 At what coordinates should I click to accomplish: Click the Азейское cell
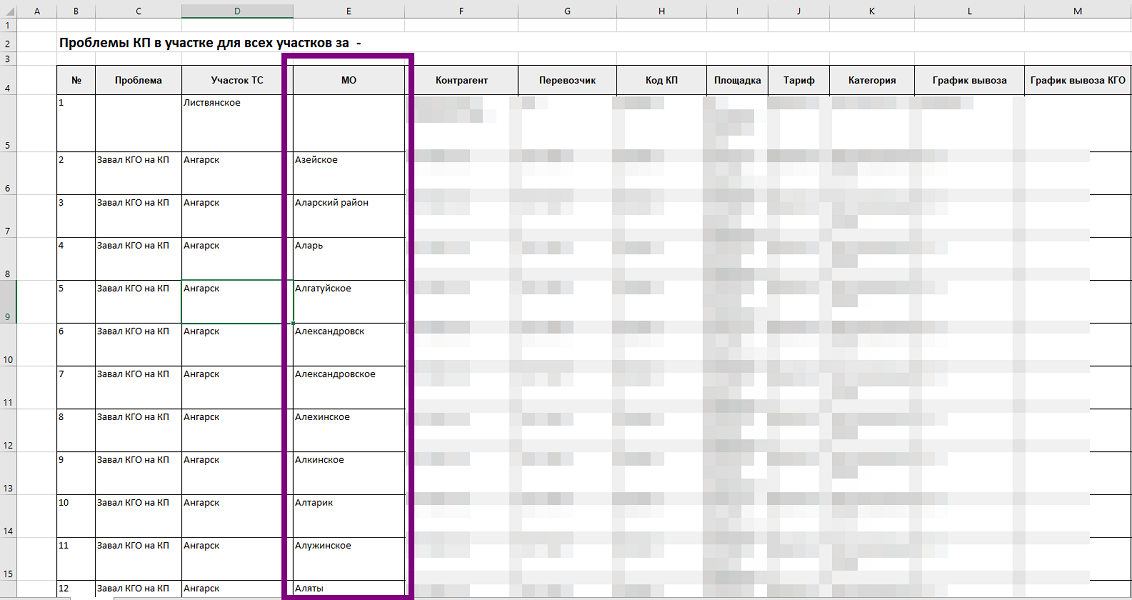tap(348, 172)
